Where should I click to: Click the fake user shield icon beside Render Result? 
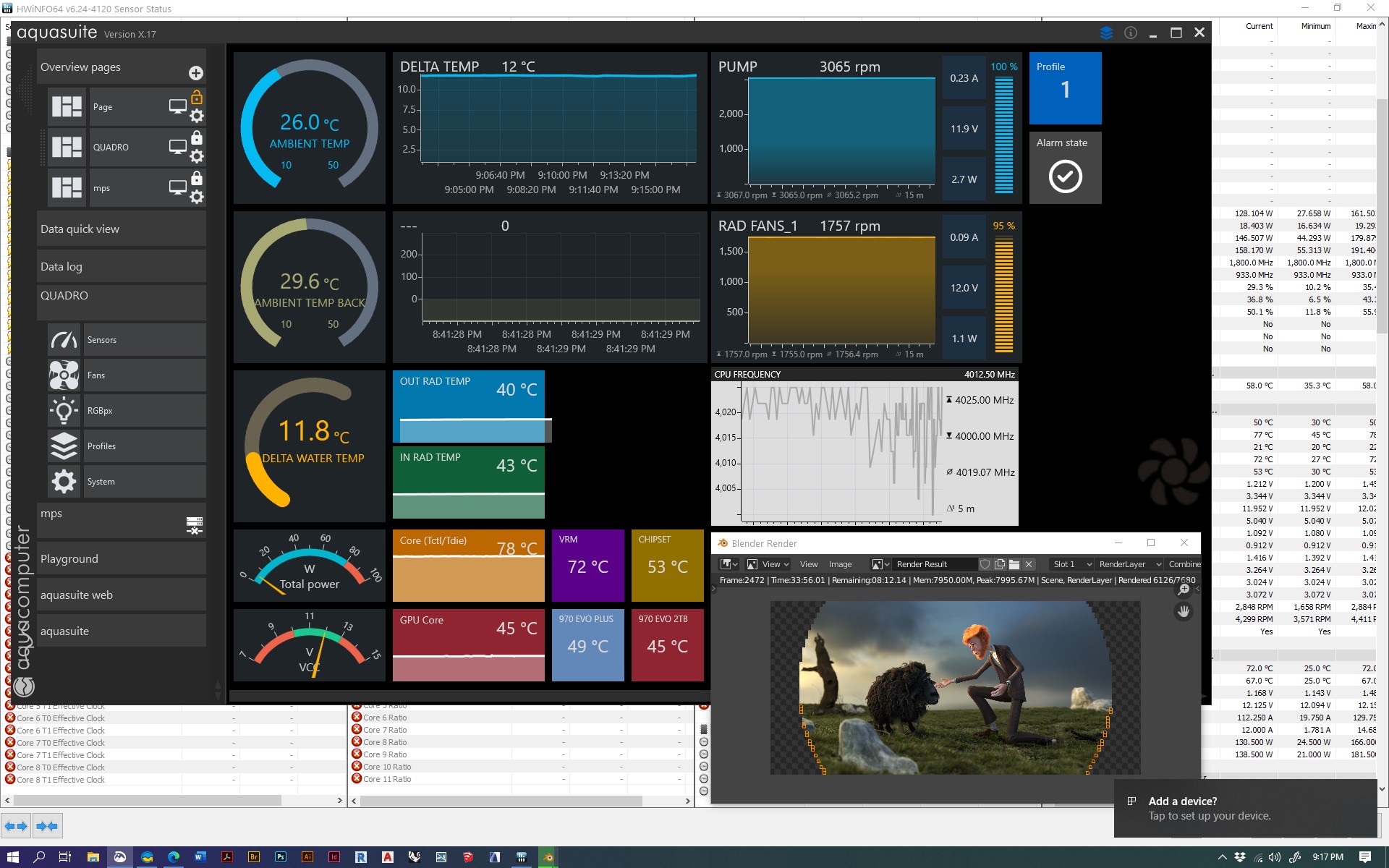985,564
